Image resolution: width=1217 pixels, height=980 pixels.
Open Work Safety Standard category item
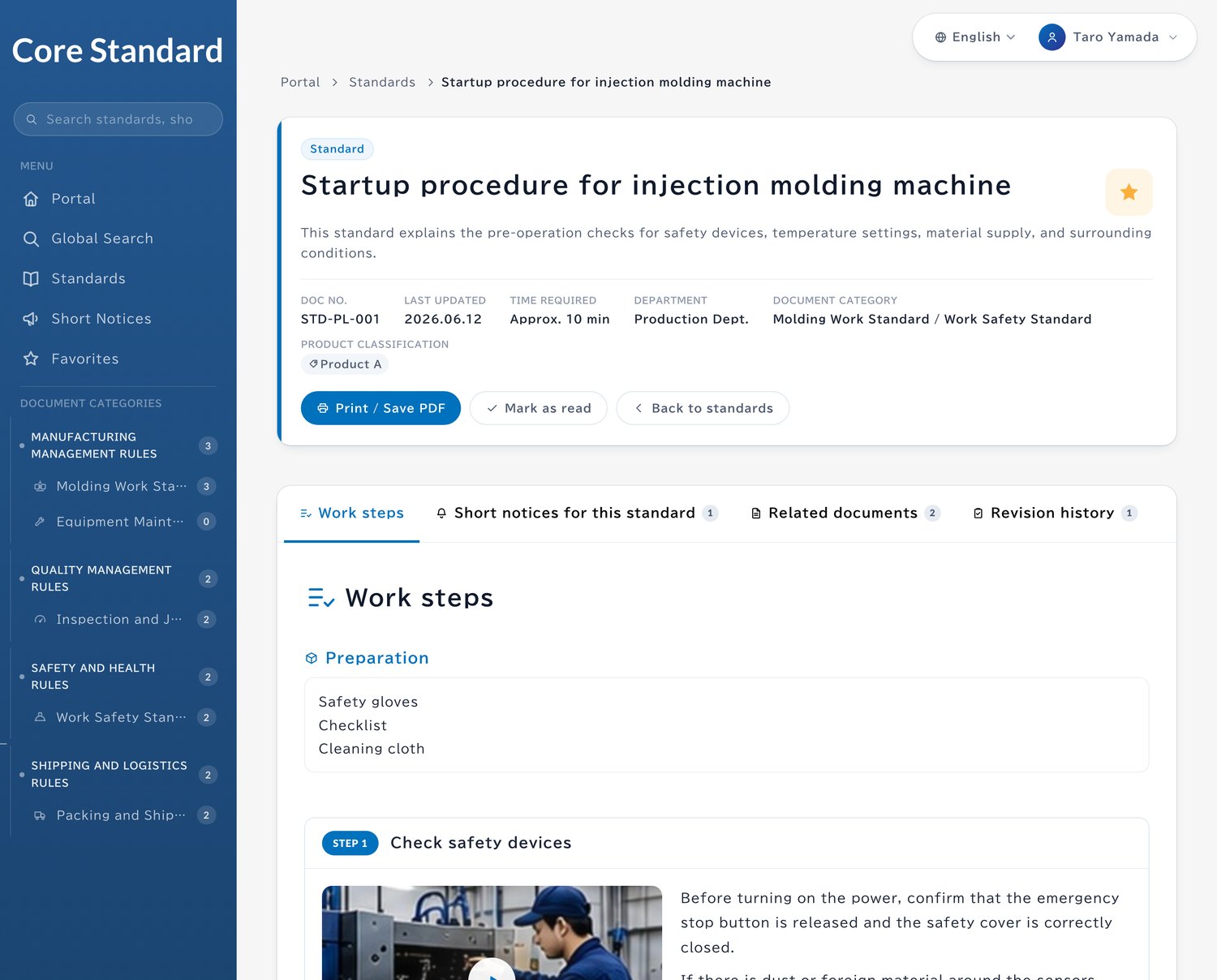point(123,718)
